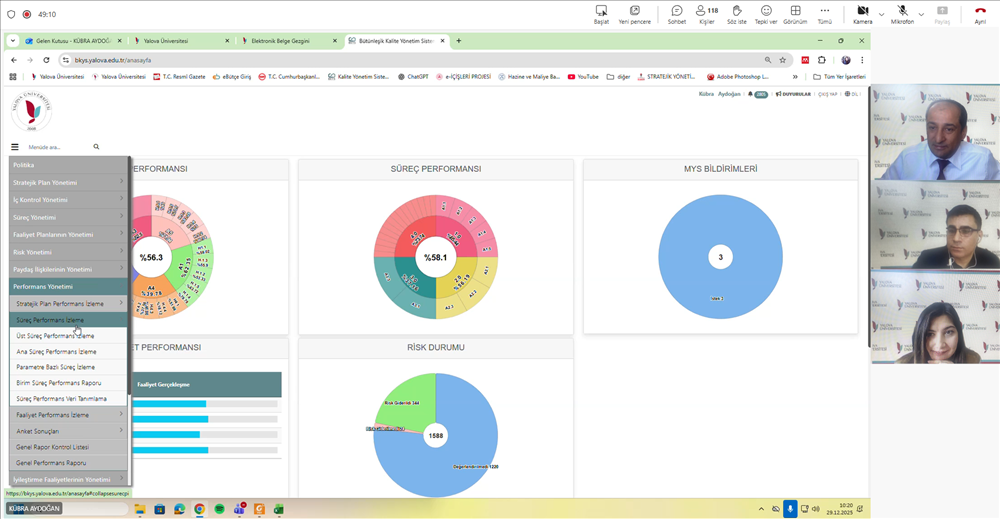This screenshot has height=519, width=1000.
Task: Expand Risk Yönetimi menu section
Action: coord(68,252)
